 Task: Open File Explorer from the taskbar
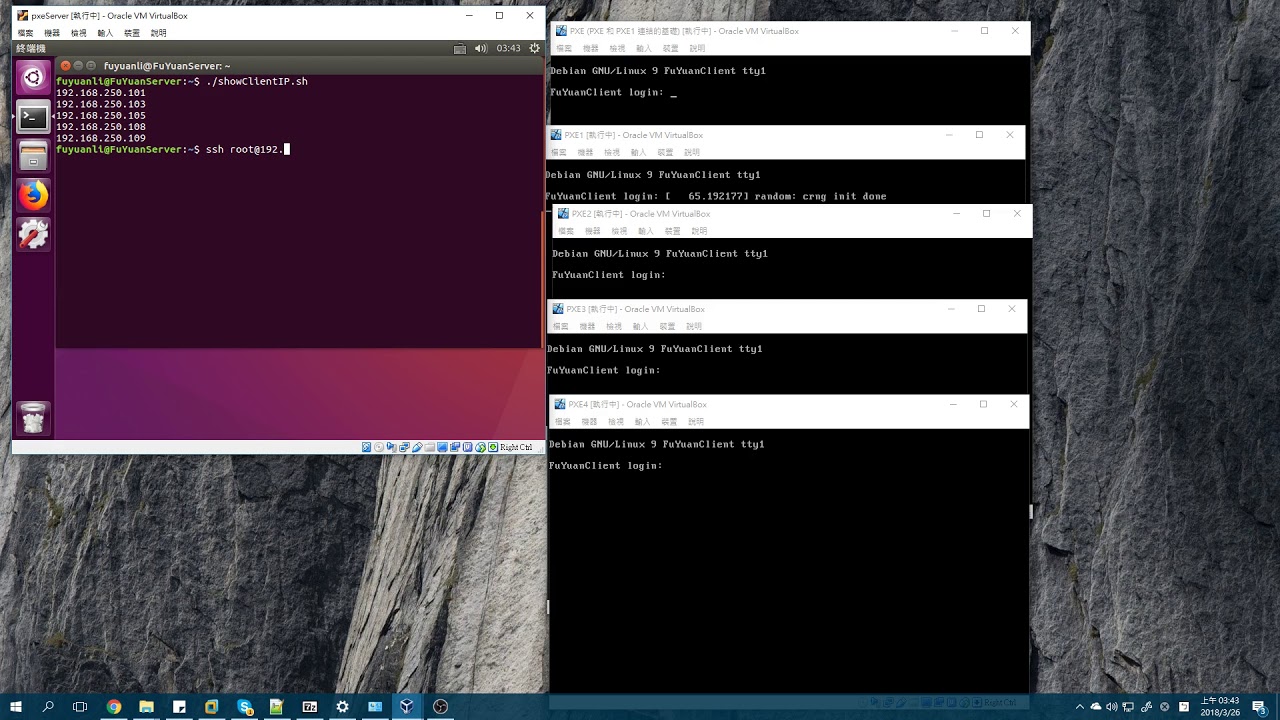[147, 706]
